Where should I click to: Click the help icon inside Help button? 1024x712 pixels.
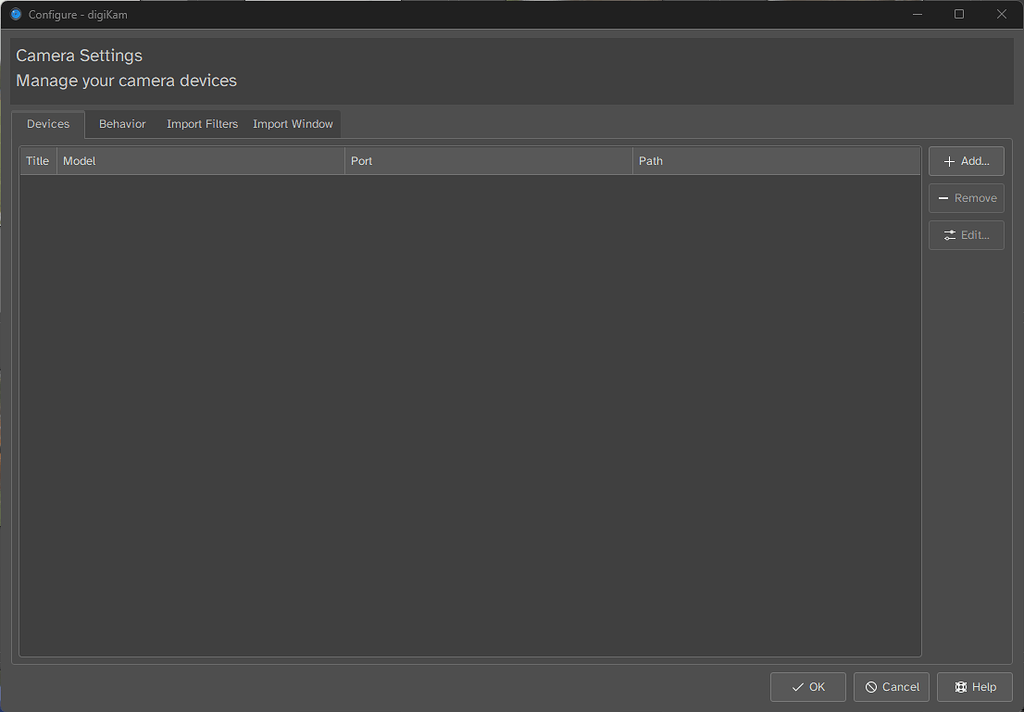[x=959, y=687]
